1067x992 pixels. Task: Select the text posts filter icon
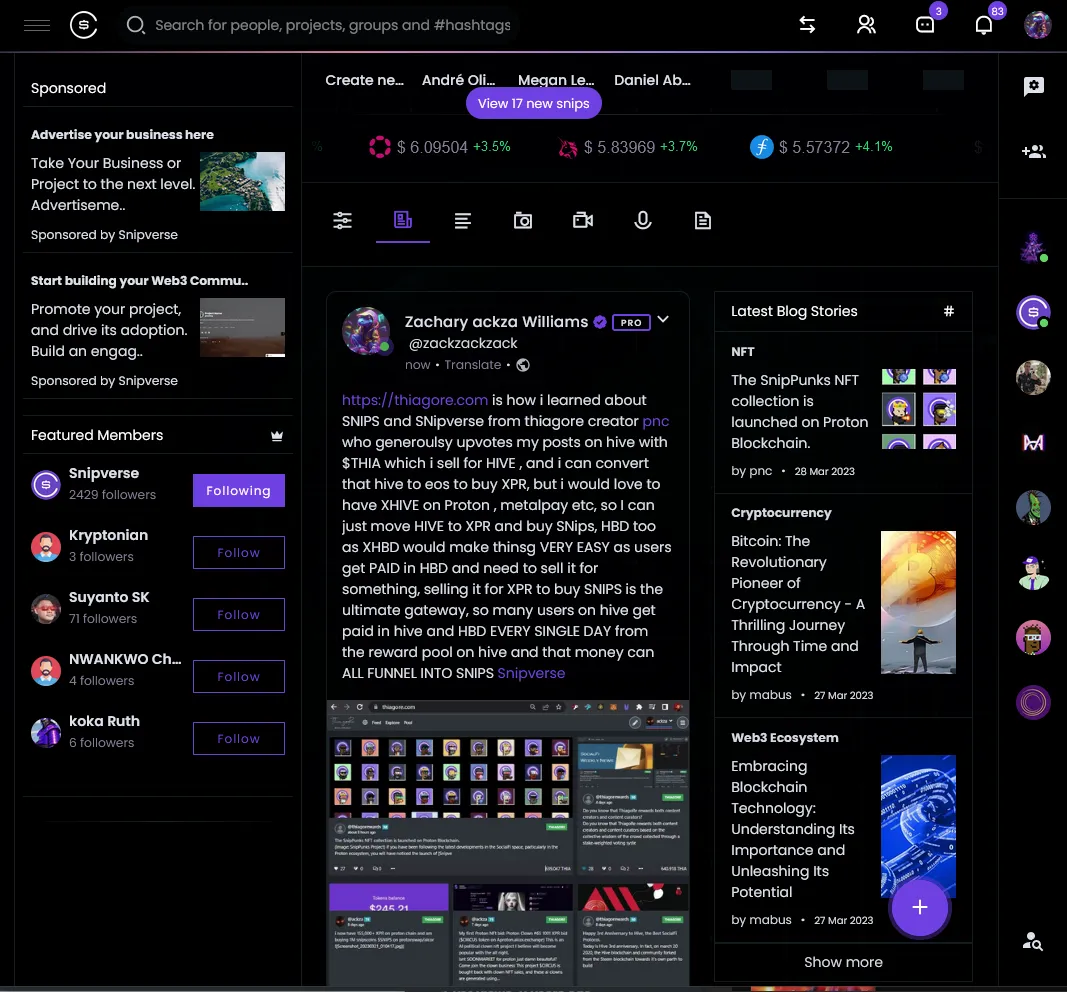pos(463,220)
